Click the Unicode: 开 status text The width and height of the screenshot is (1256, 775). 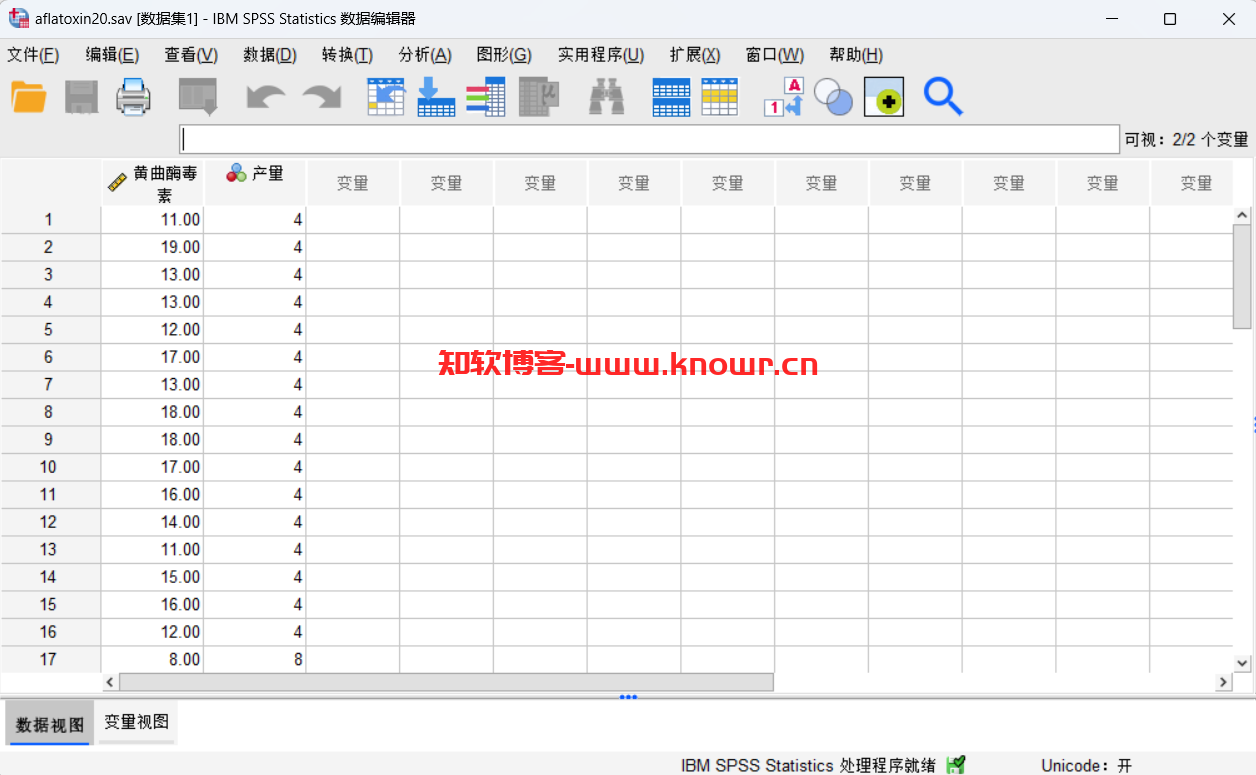point(1086,765)
